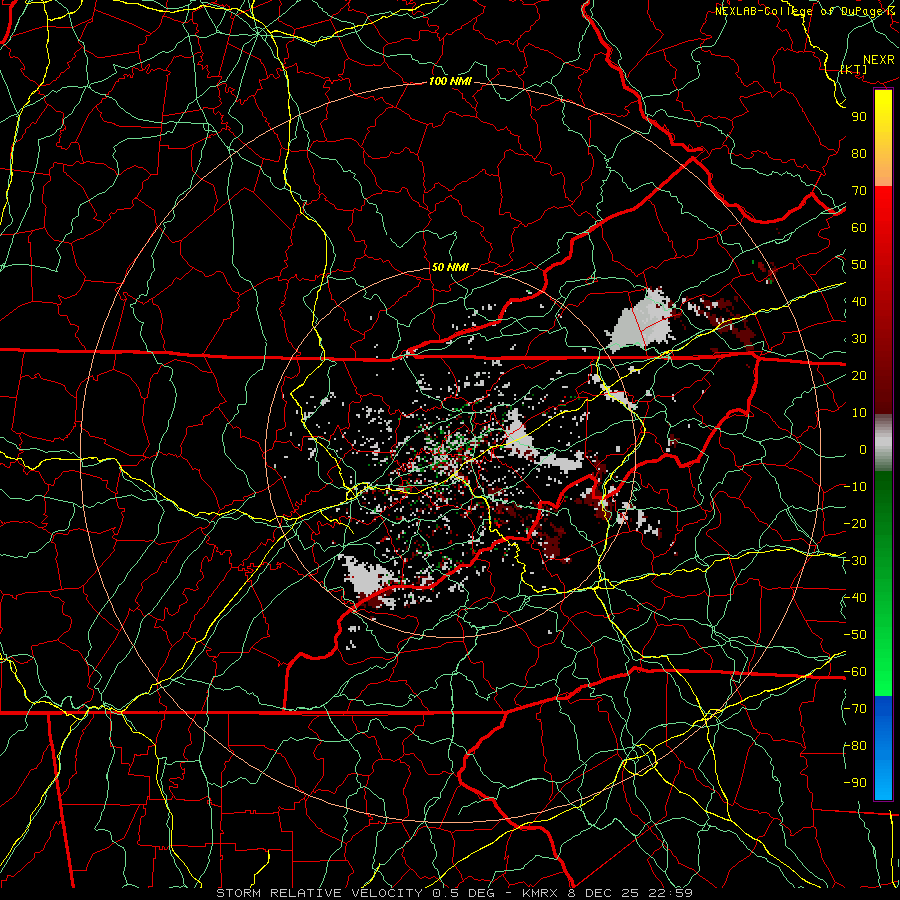This screenshot has width=900, height=900.
Task: Click the scale value "80"
Action: coord(859,154)
